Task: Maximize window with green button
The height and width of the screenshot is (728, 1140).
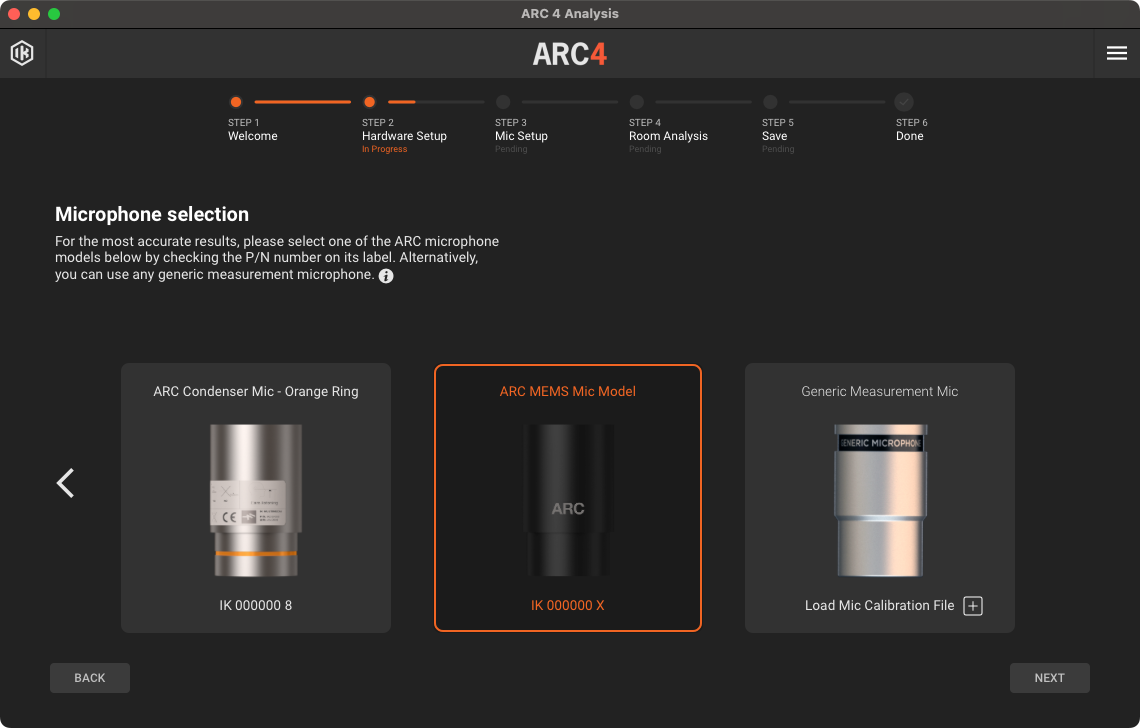Action: 54,14
